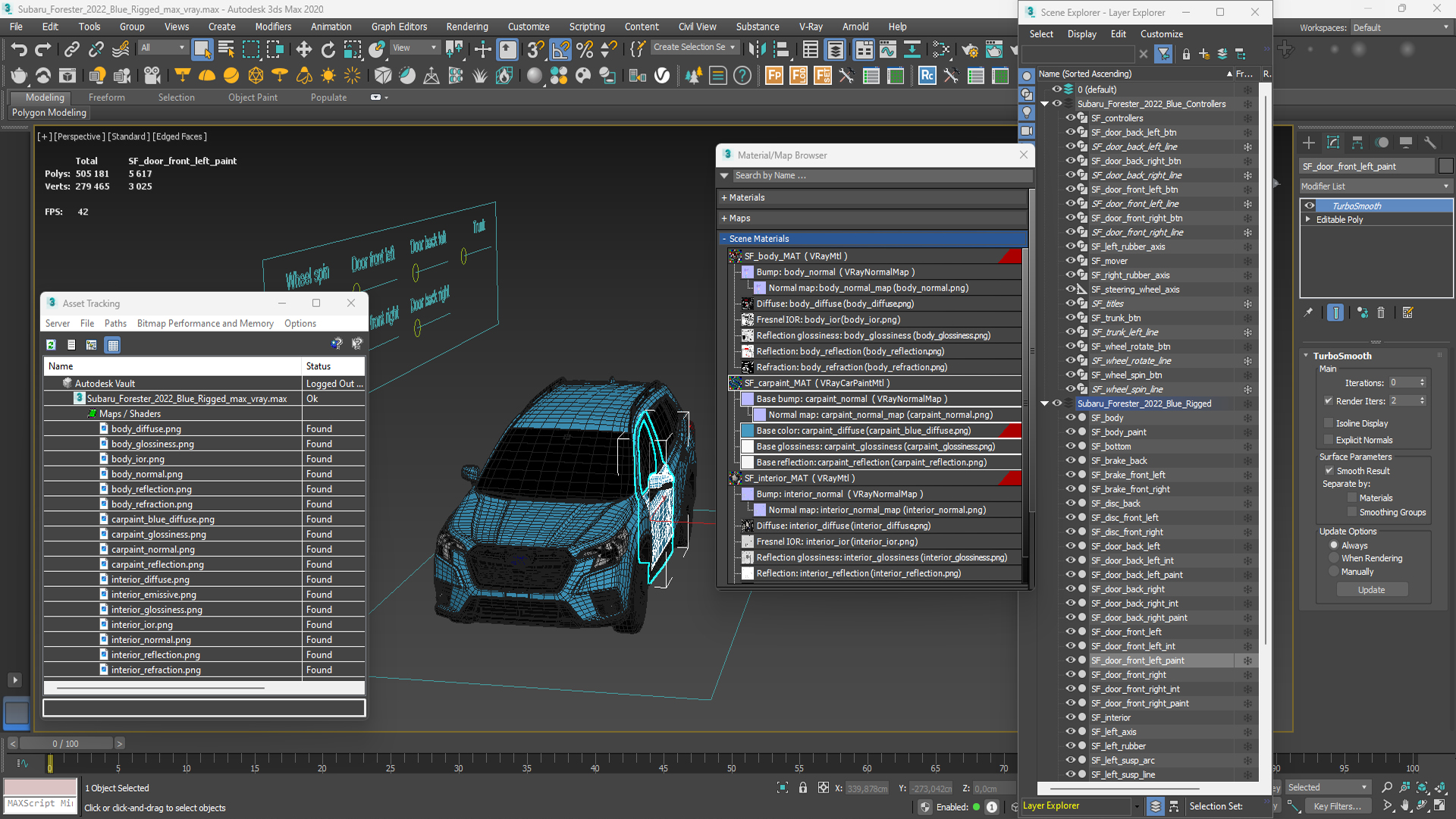
Task: Click the Pin Stack icon
Action: point(1308,312)
